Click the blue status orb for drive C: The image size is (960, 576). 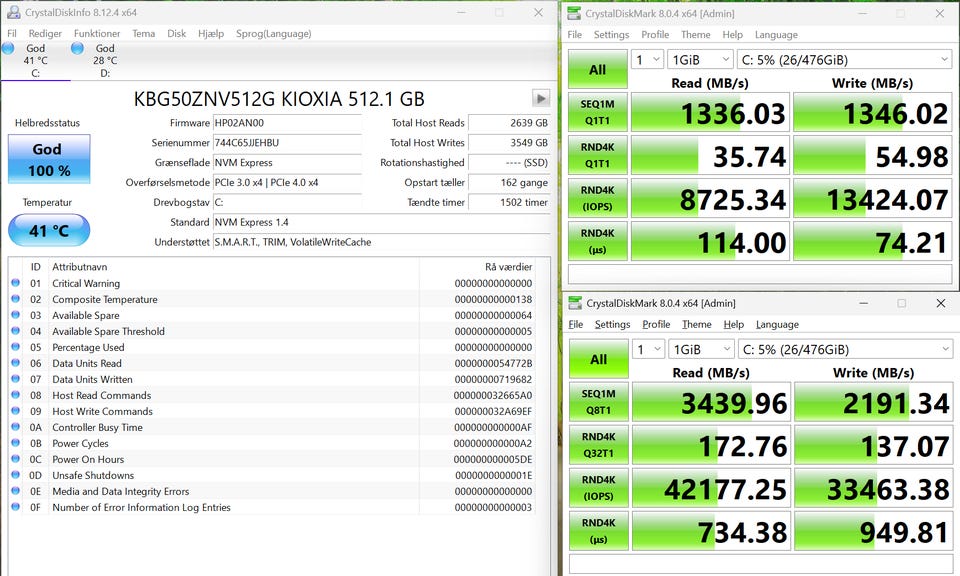click(8, 48)
